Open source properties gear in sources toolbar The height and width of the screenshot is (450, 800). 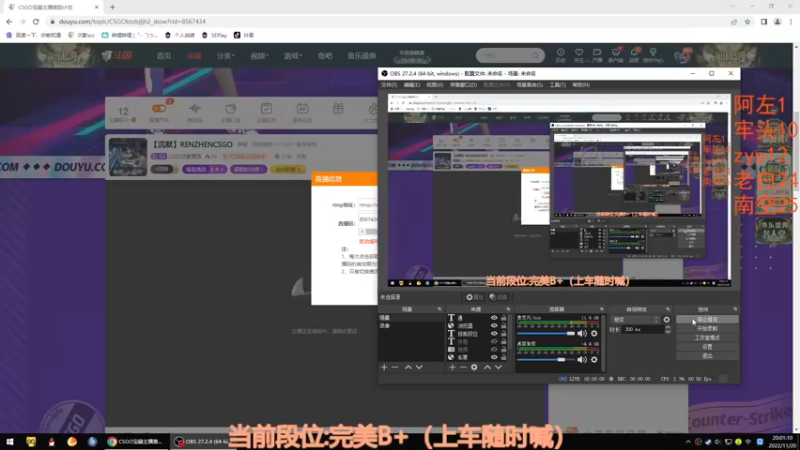[x=474, y=367]
